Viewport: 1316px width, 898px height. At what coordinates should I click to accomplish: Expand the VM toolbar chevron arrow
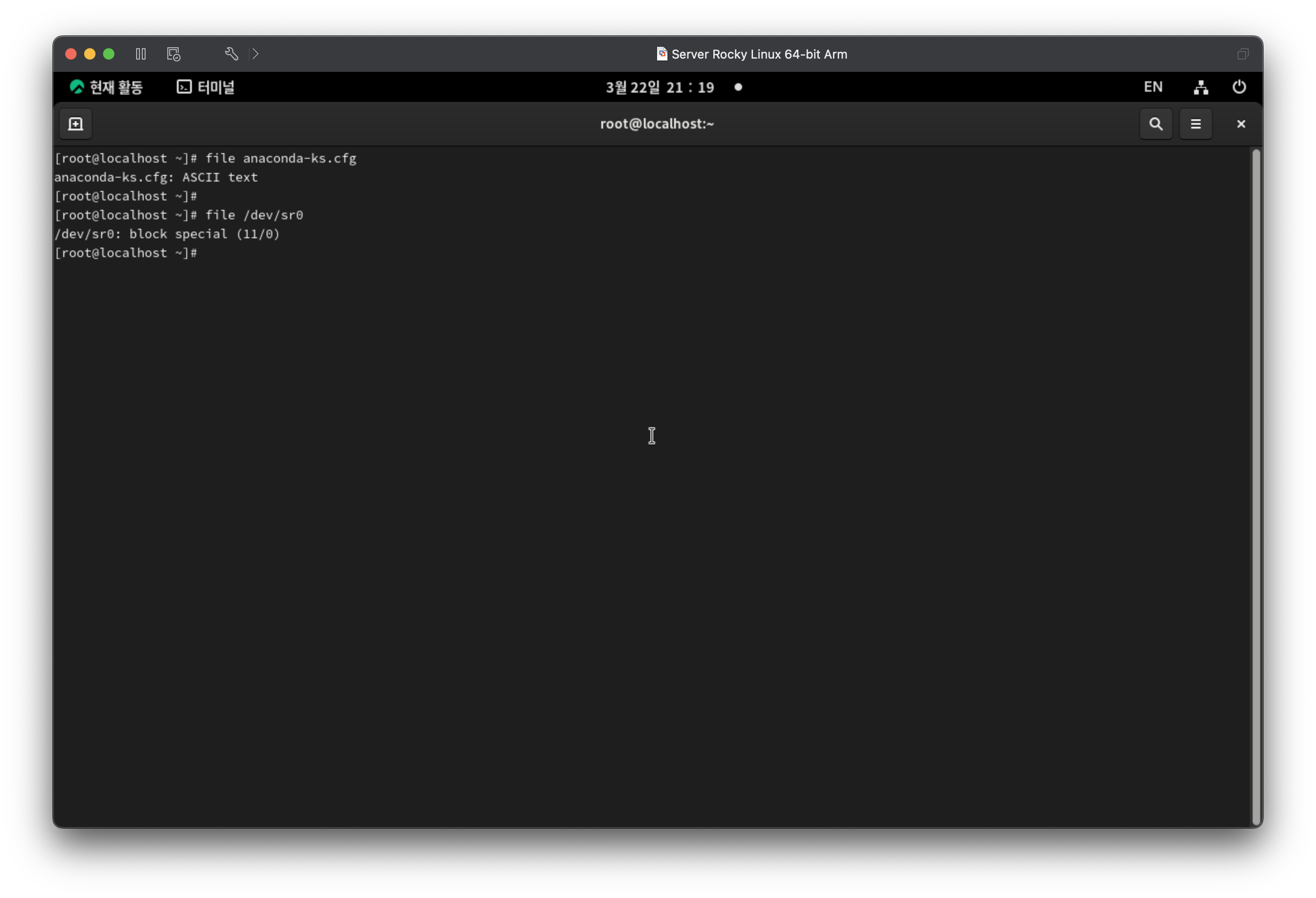tap(255, 54)
